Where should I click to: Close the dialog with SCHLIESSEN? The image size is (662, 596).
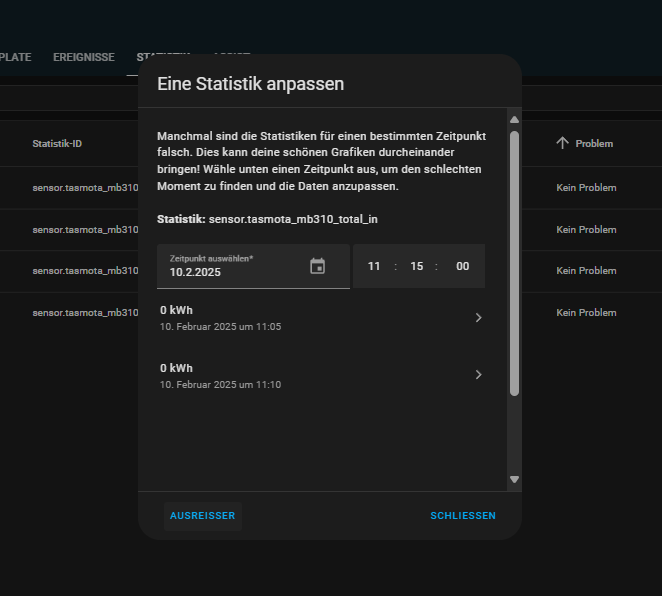pyautogui.click(x=462, y=516)
